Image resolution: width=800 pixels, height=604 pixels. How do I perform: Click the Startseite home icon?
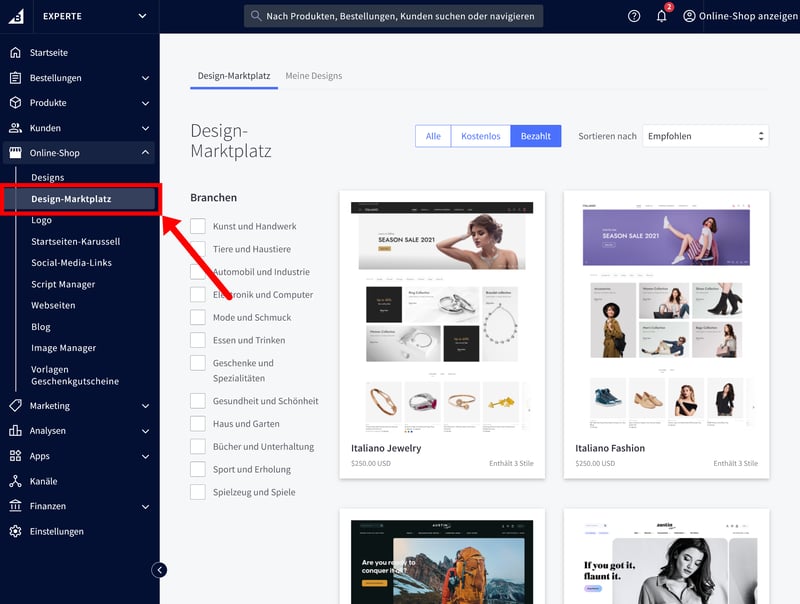[x=15, y=52]
